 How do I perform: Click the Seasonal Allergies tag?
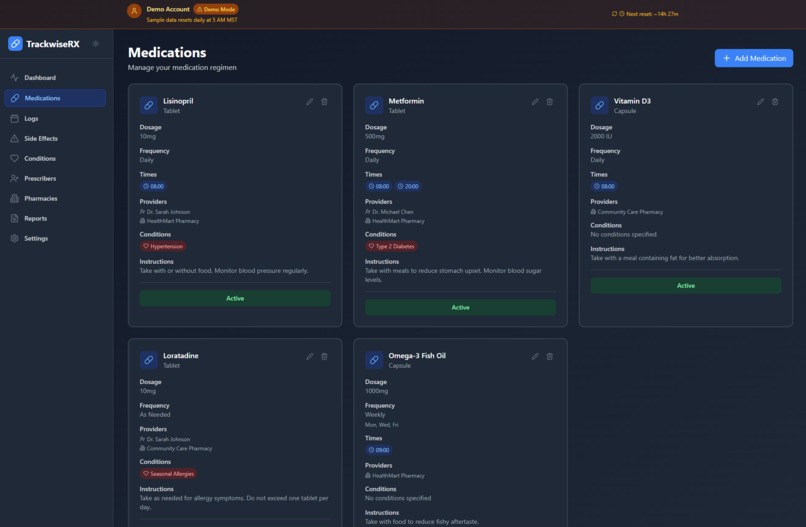[x=168, y=474]
